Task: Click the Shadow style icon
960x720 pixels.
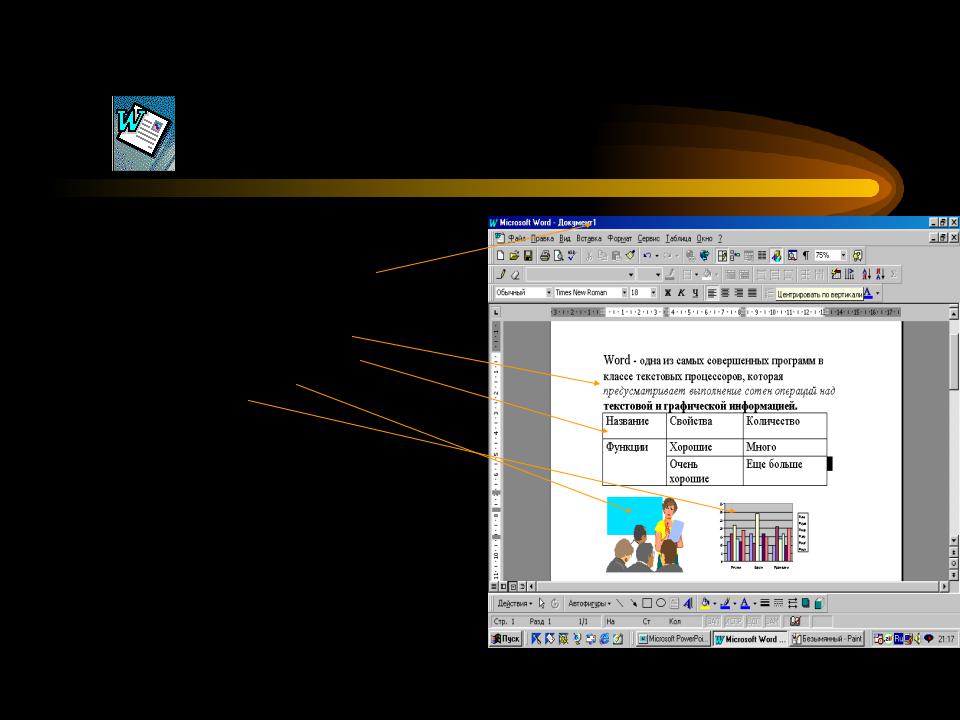Action: [x=806, y=603]
